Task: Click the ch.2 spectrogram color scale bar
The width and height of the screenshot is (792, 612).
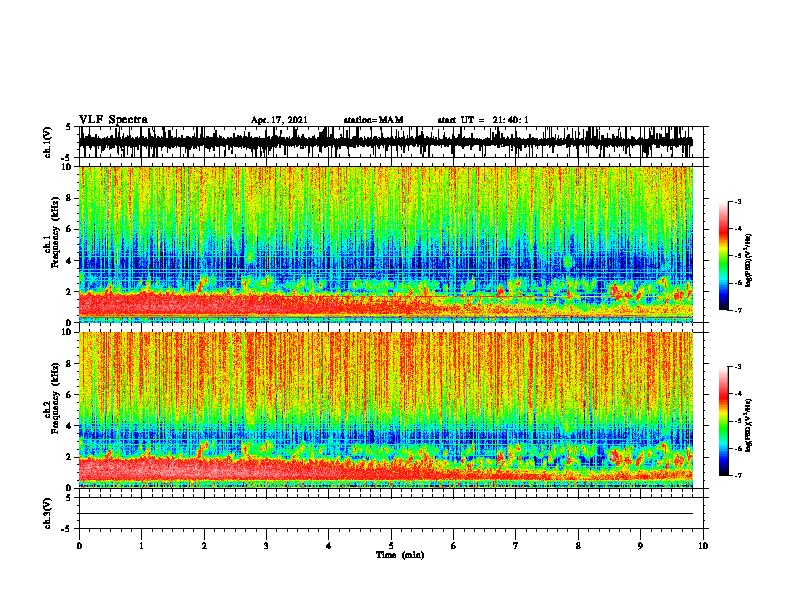Action: pyautogui.click(x=723, y=421)
